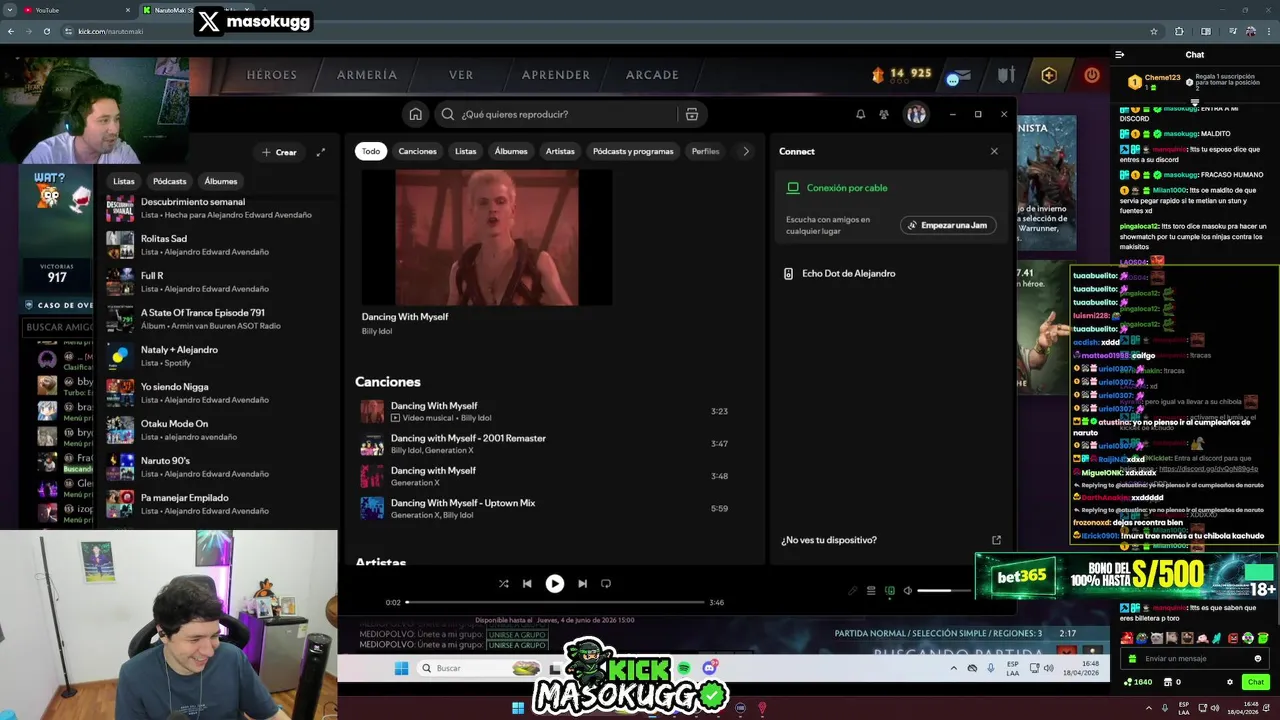The width and height of the screenshot is (1280, 720).
Task: Send message with green Chat button
Action: point(1255,682)
